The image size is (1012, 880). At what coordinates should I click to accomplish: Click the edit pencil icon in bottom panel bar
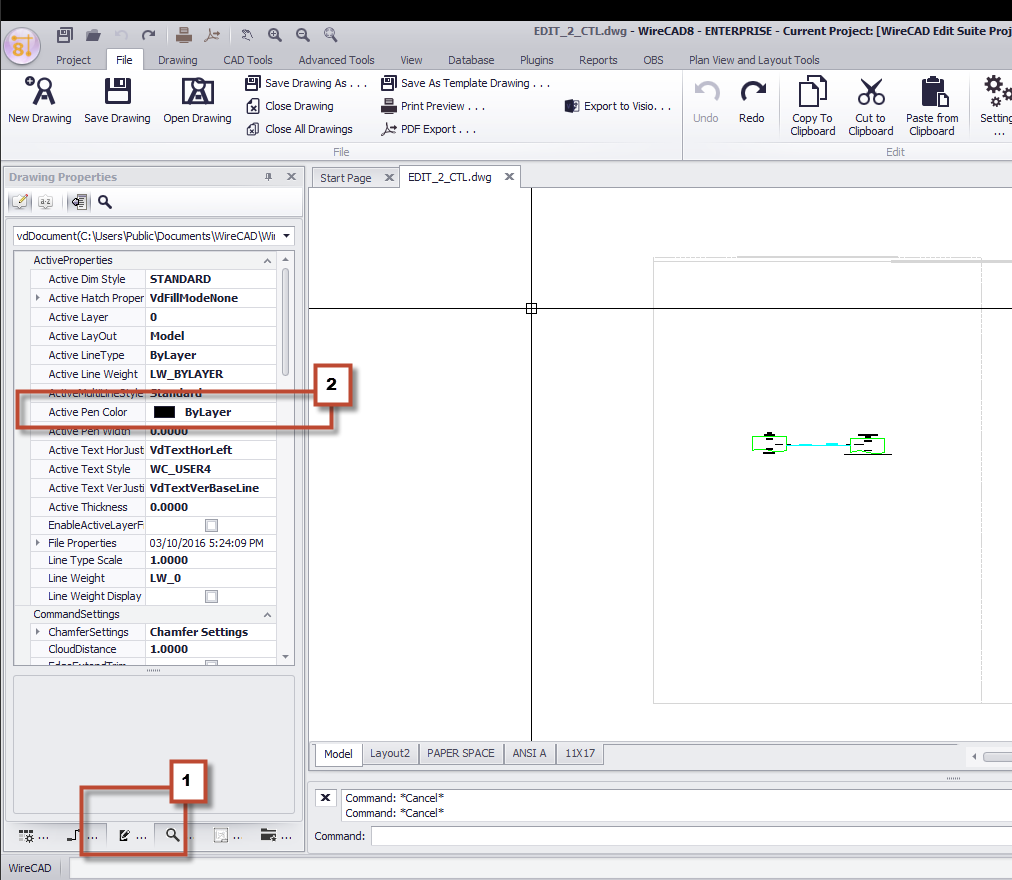[x=132, y=836]
